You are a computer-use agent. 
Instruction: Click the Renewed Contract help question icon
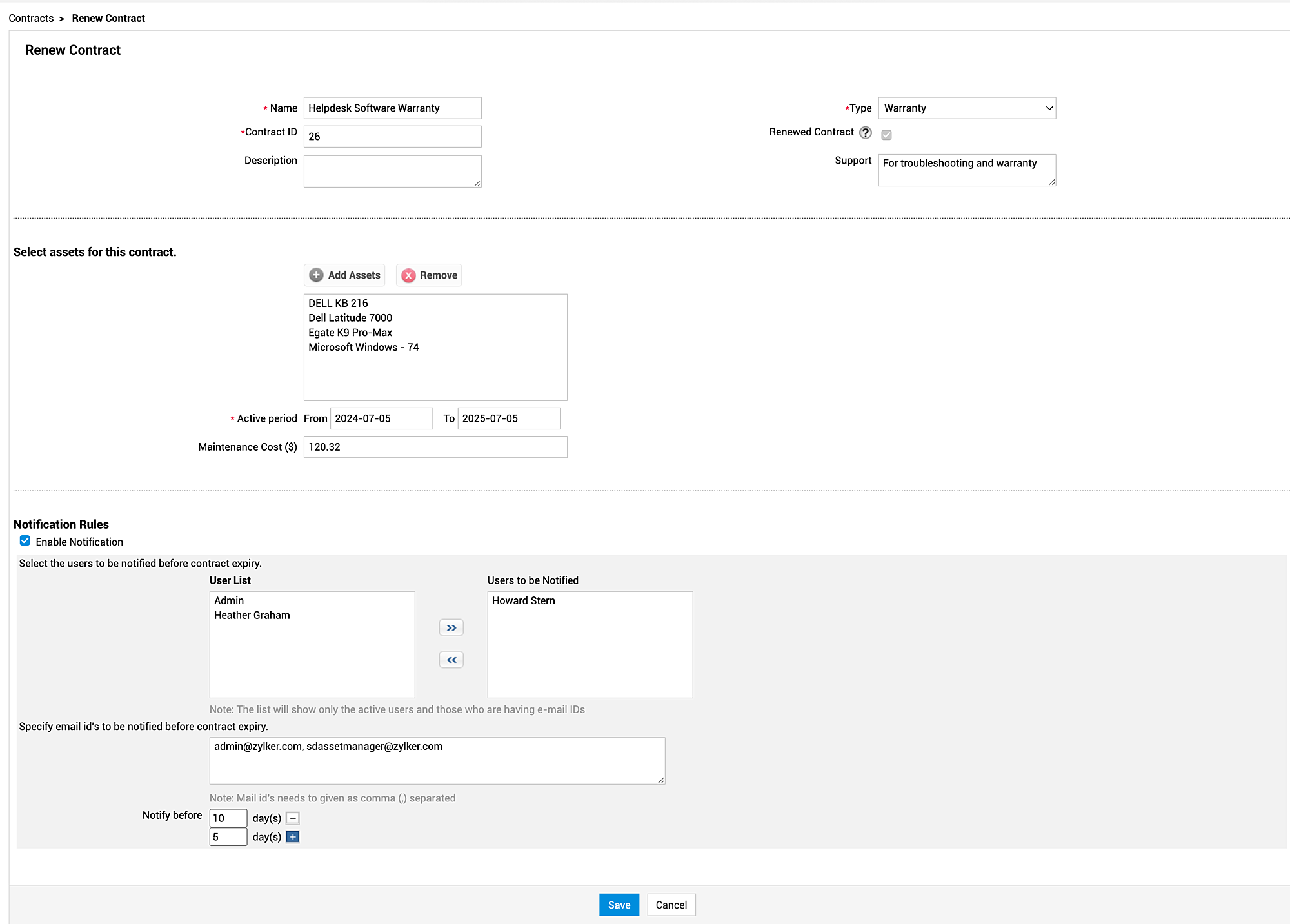point(866,133)
